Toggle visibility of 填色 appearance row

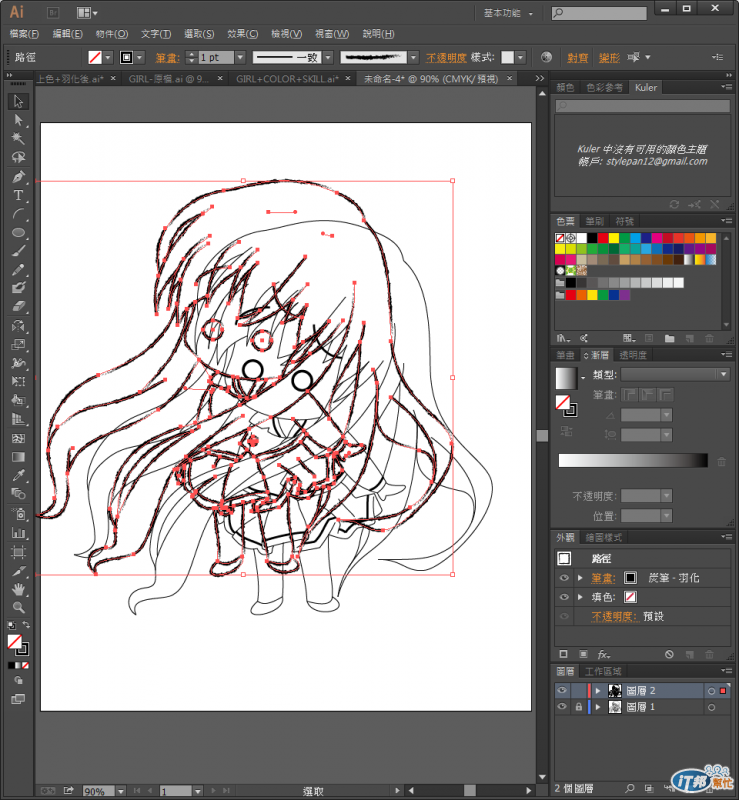click(564, 597)
